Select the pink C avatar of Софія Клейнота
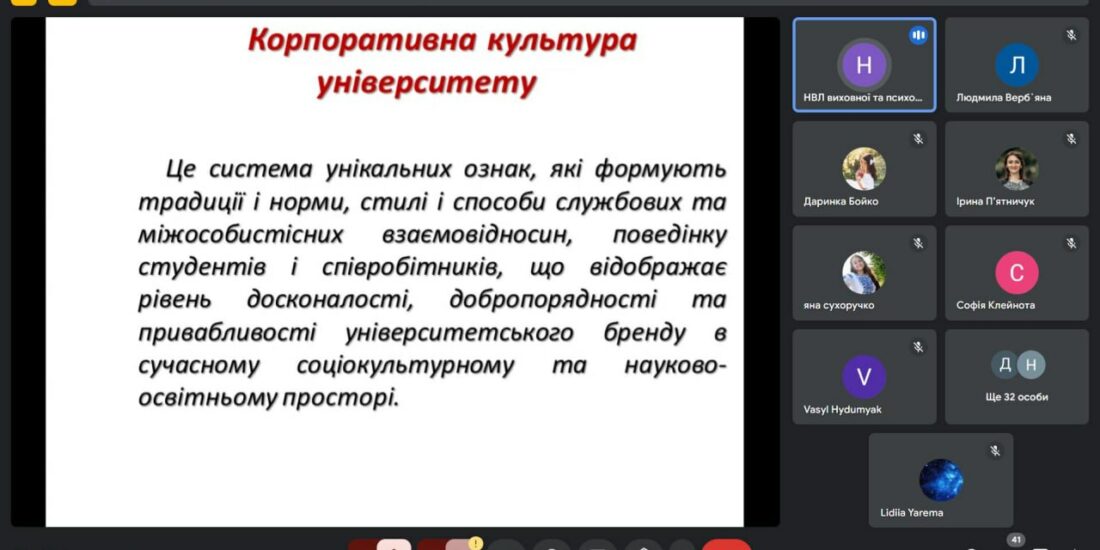The height and width of the screenshot is (550, 1100). pyautogui.click(x=1017, y=272)
